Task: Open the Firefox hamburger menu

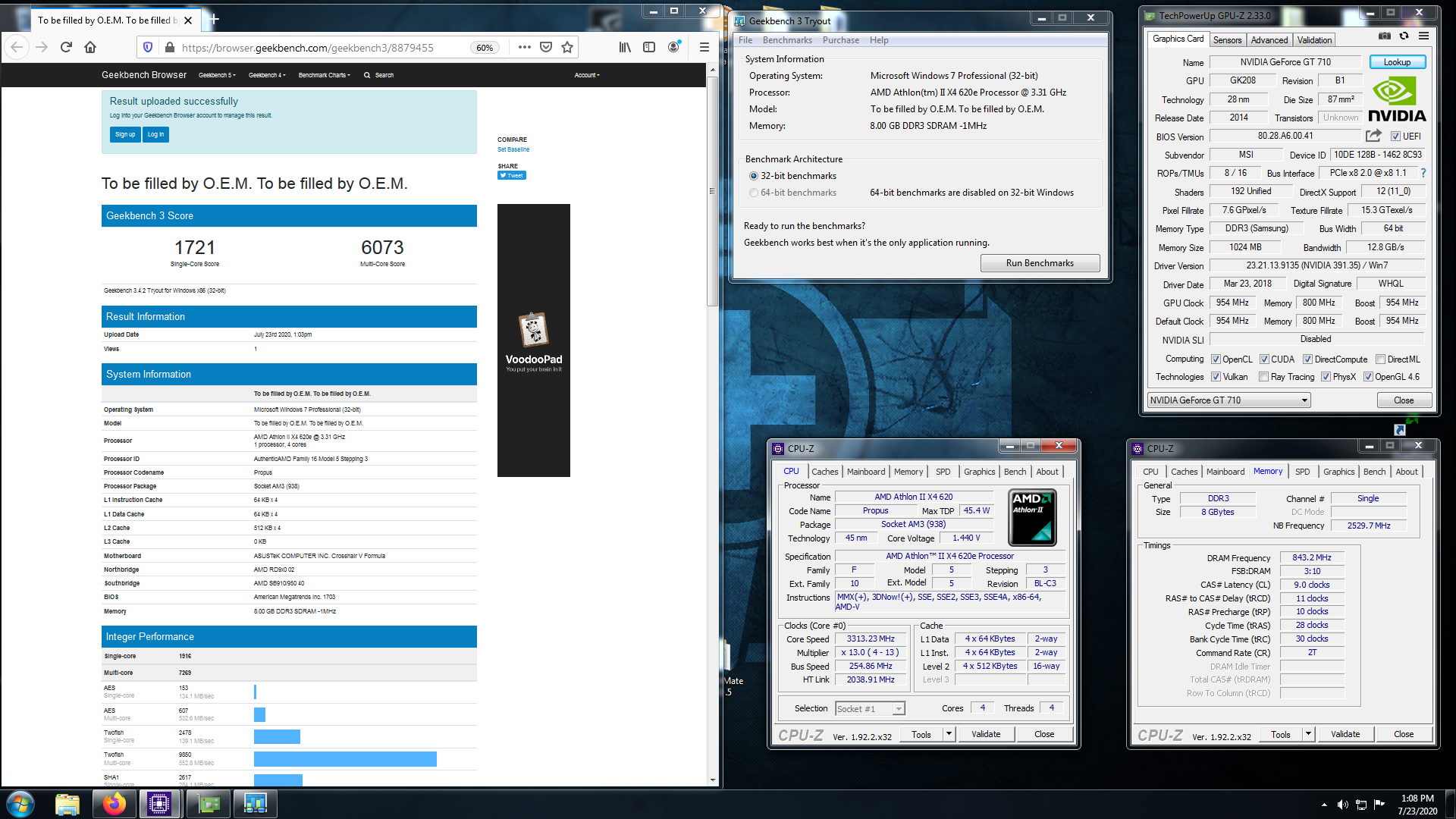Action: click(x=704, y=47)
